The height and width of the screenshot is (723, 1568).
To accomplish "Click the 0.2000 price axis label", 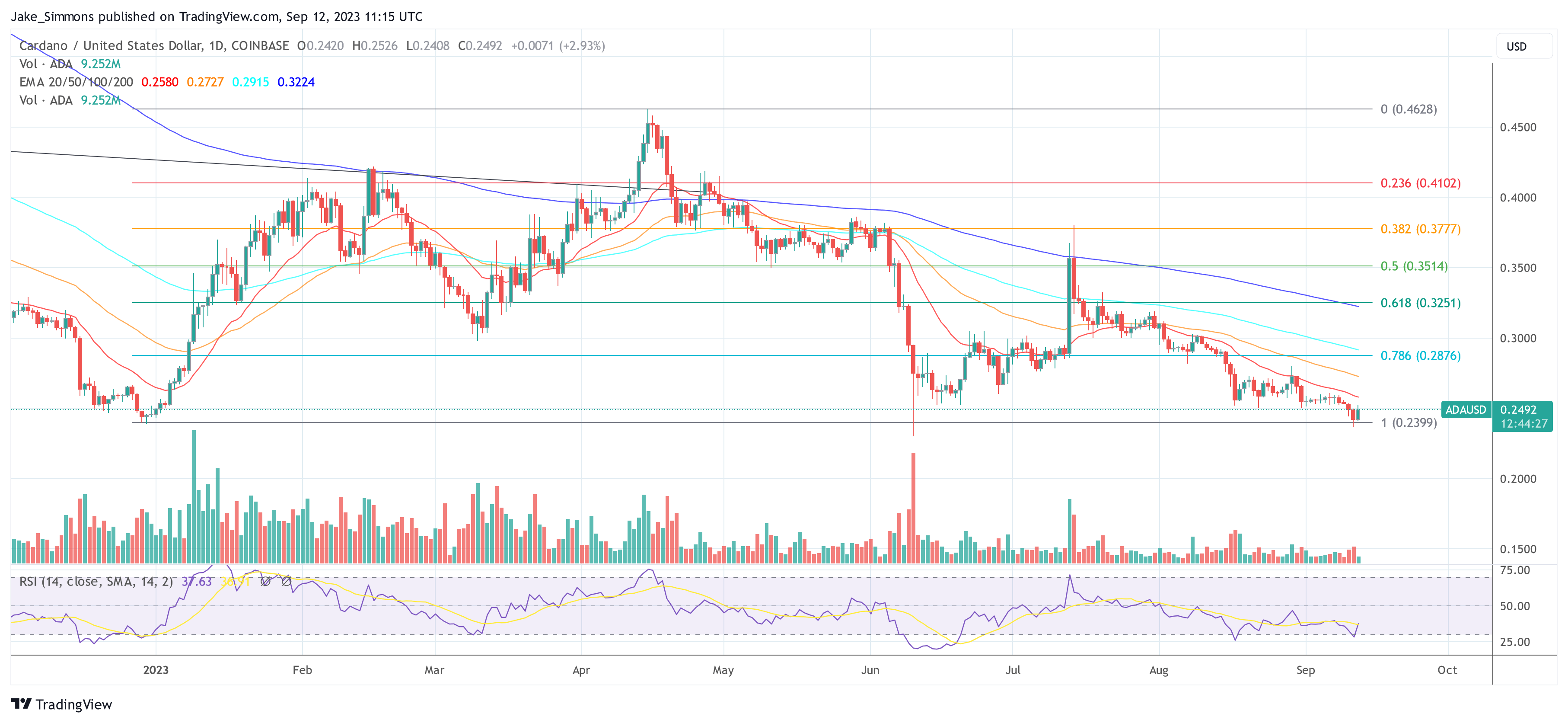I will [1518, 479].
